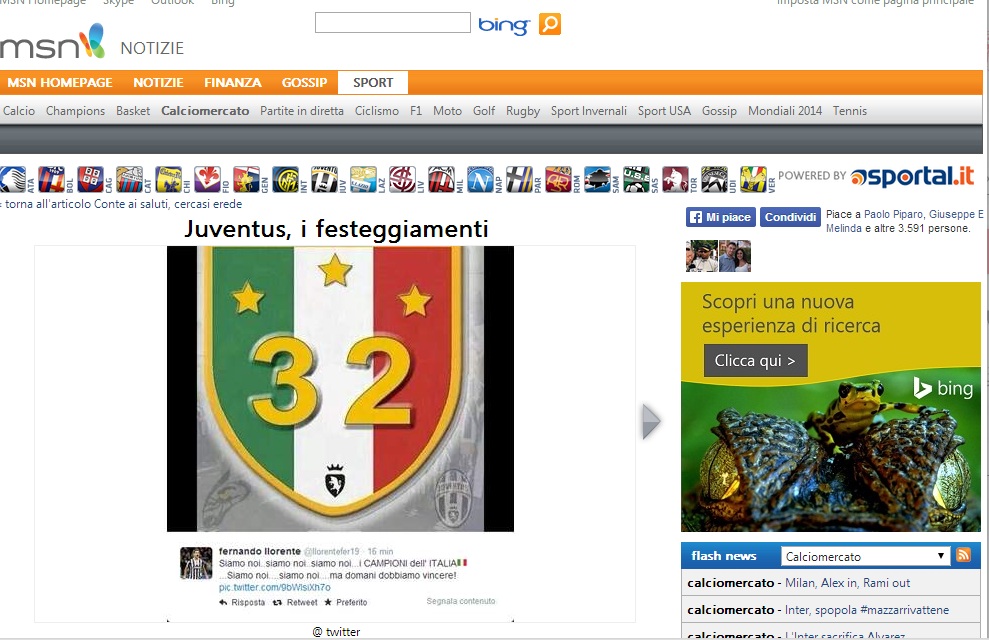989x640 pixels.
Task: Return to article Conte ai saluti link
Action: [122, 204]
